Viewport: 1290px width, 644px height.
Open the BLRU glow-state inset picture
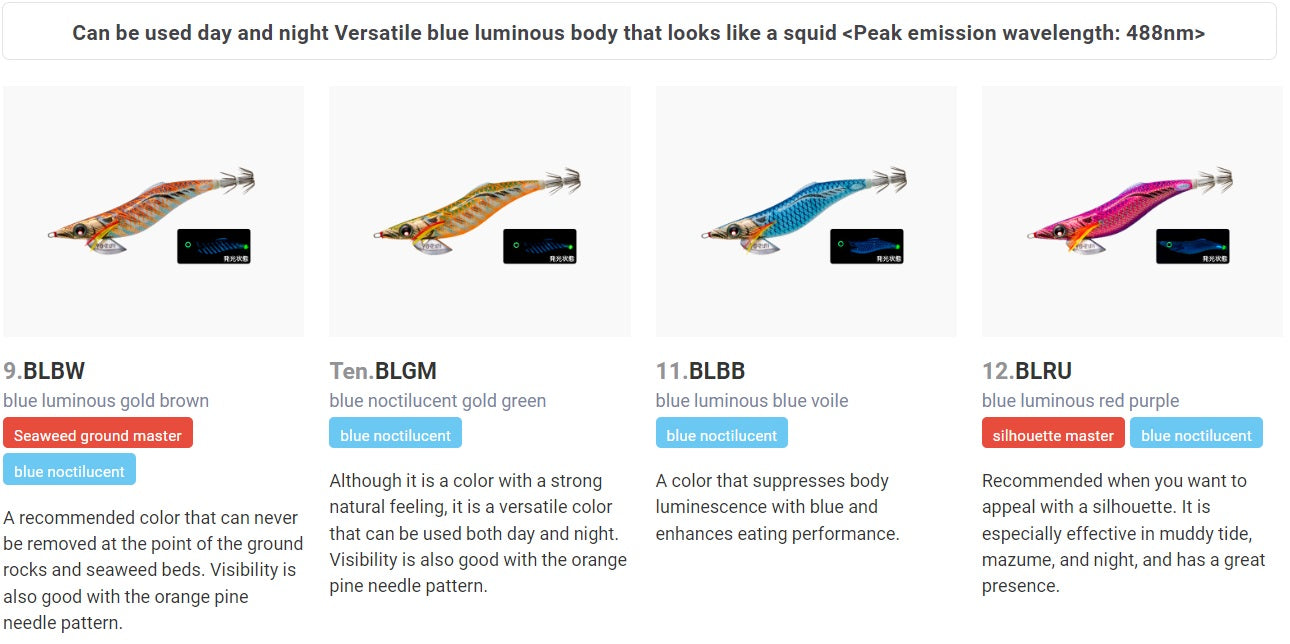(x=1192, y=247)
